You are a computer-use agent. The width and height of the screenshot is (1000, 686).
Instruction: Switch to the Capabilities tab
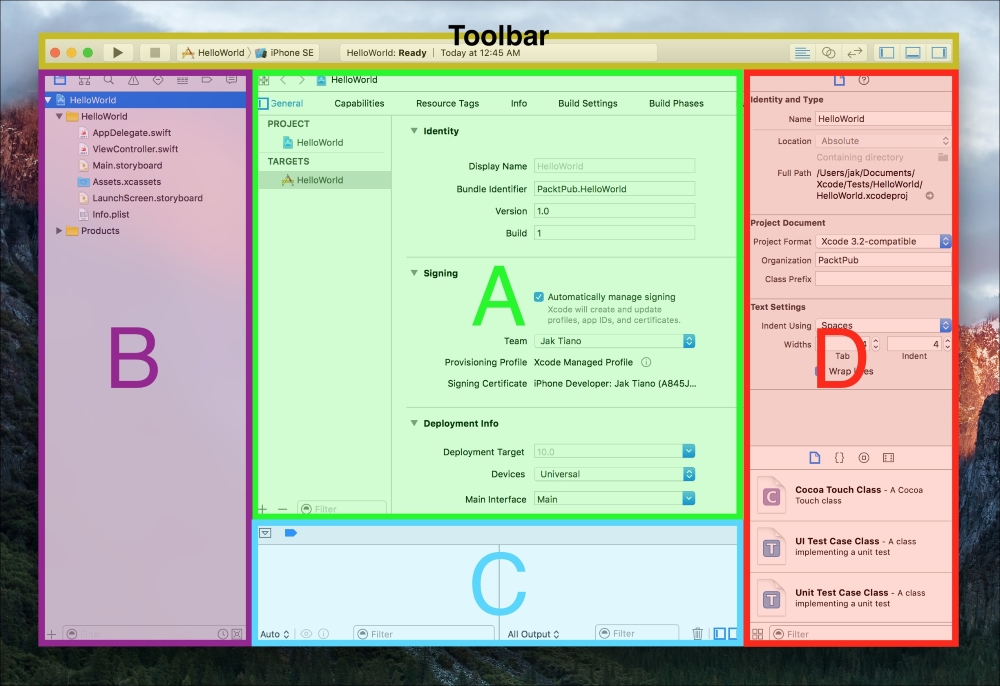359,103
